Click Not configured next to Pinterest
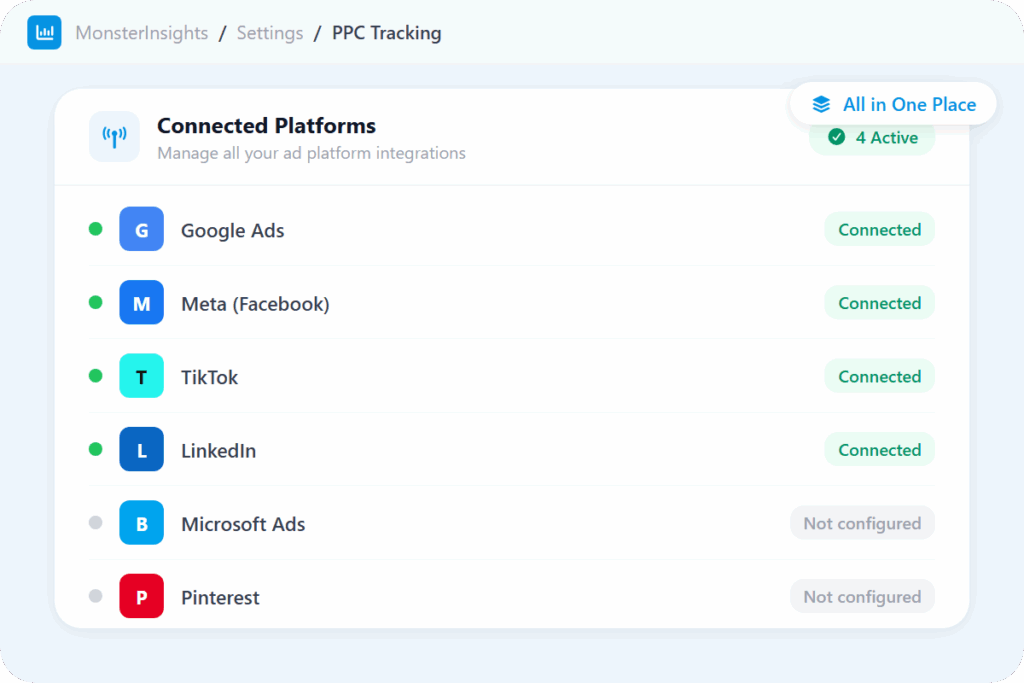The width and height of the screenshot is (1024, 683). [x=862, y=597]
